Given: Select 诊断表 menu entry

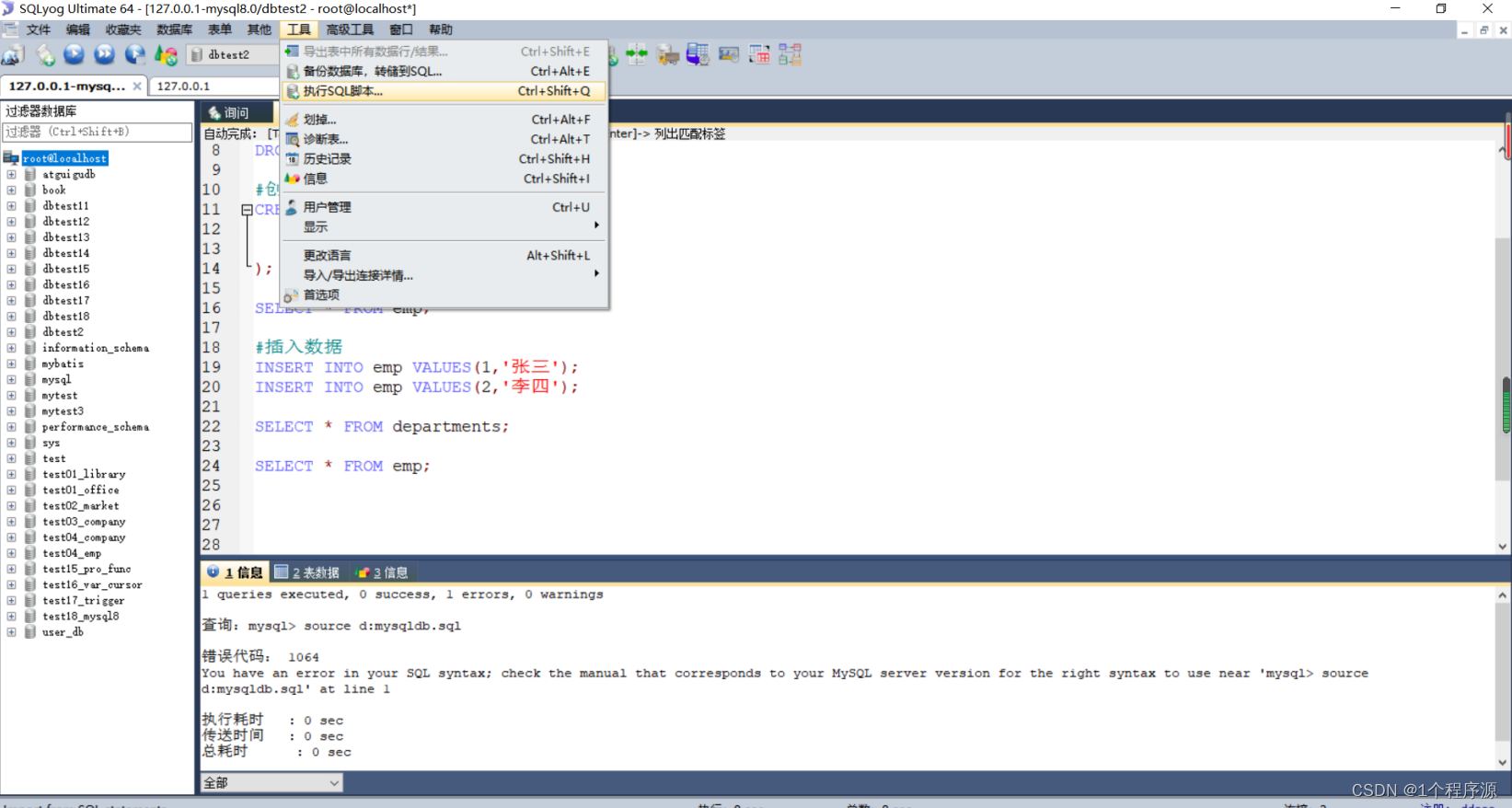Looking at the screenshot, I should coord(444,139).
